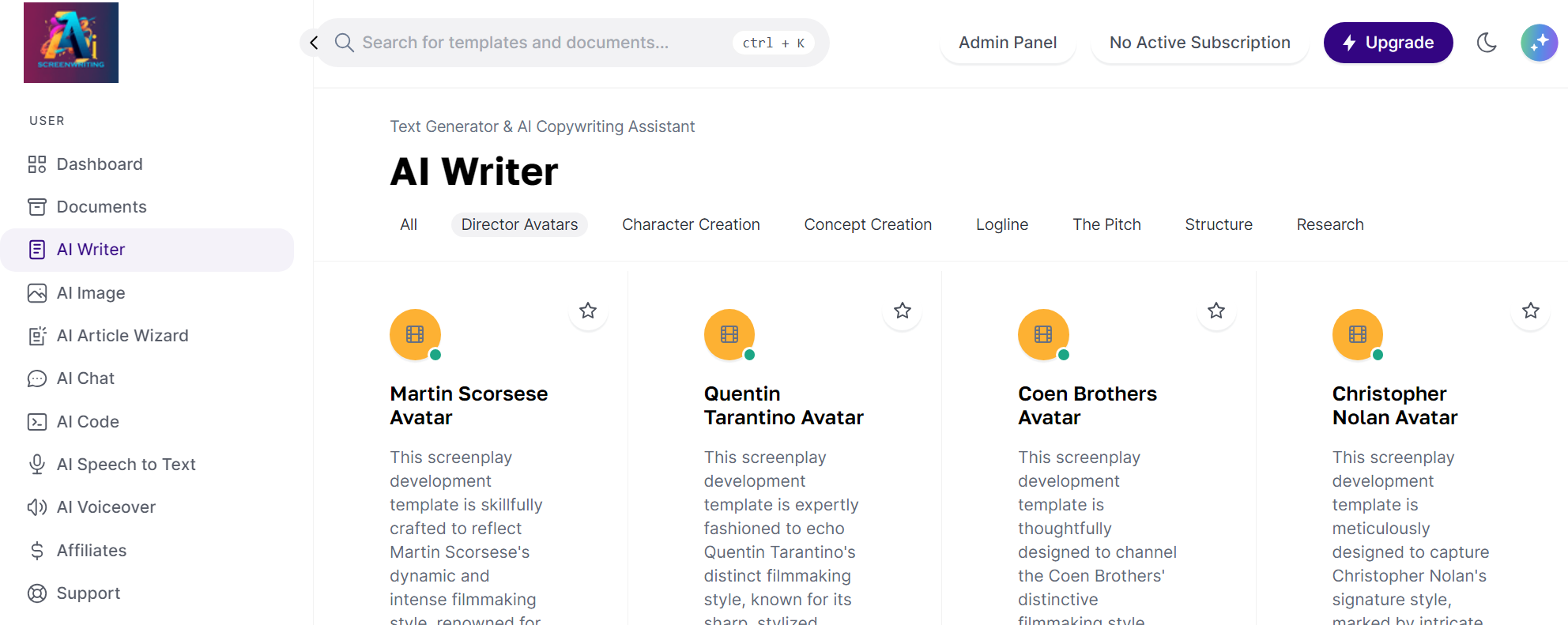
Task: Open the AI Code terminal icon
Action: (37, 422)
